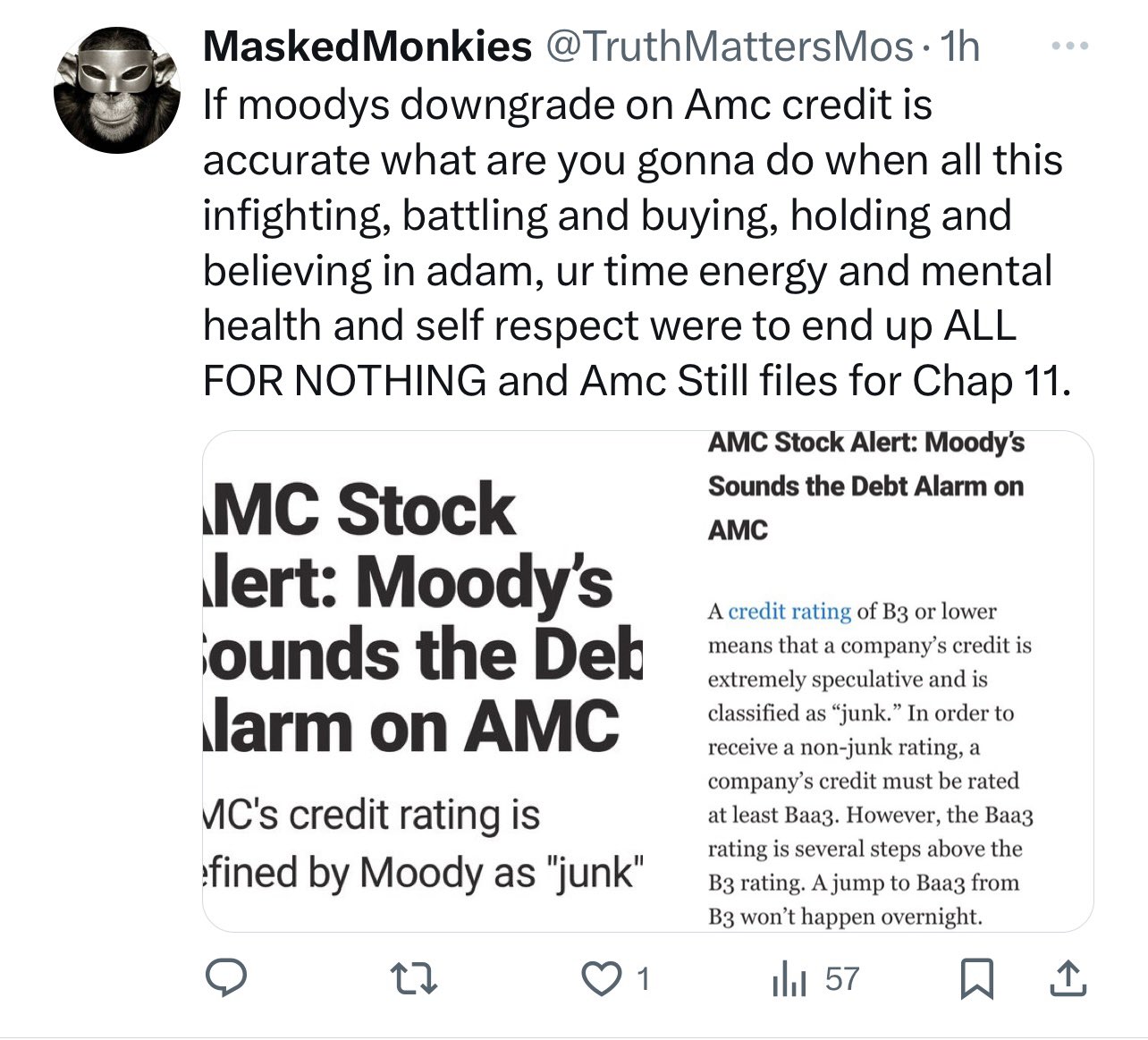The image size is (1148, 1040).
Task: Click the small headline "Sounds the Debt Alarm on"
Action: (x=865, y=486)
